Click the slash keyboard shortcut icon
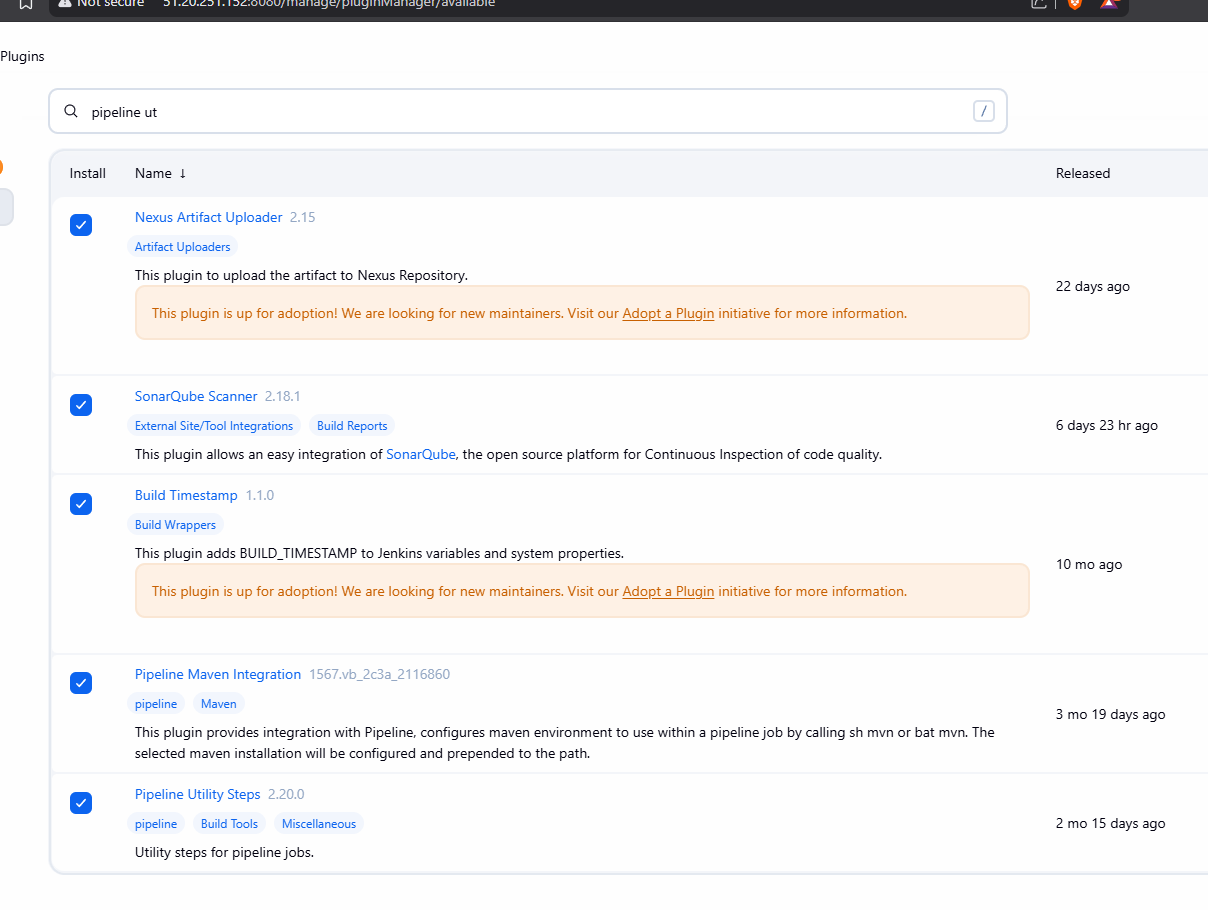Screen dimensions: 1208x910 984,111
